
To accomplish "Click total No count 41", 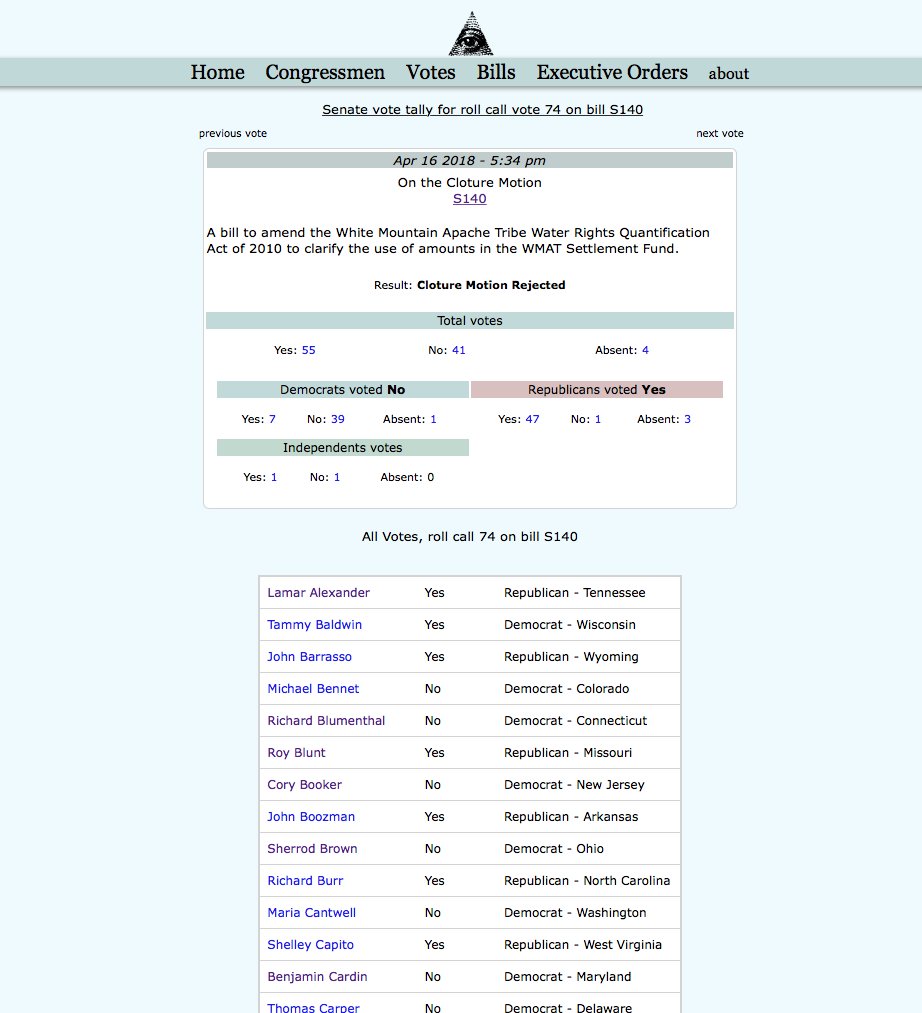I will pyautogui.click(x=459, y=350).
